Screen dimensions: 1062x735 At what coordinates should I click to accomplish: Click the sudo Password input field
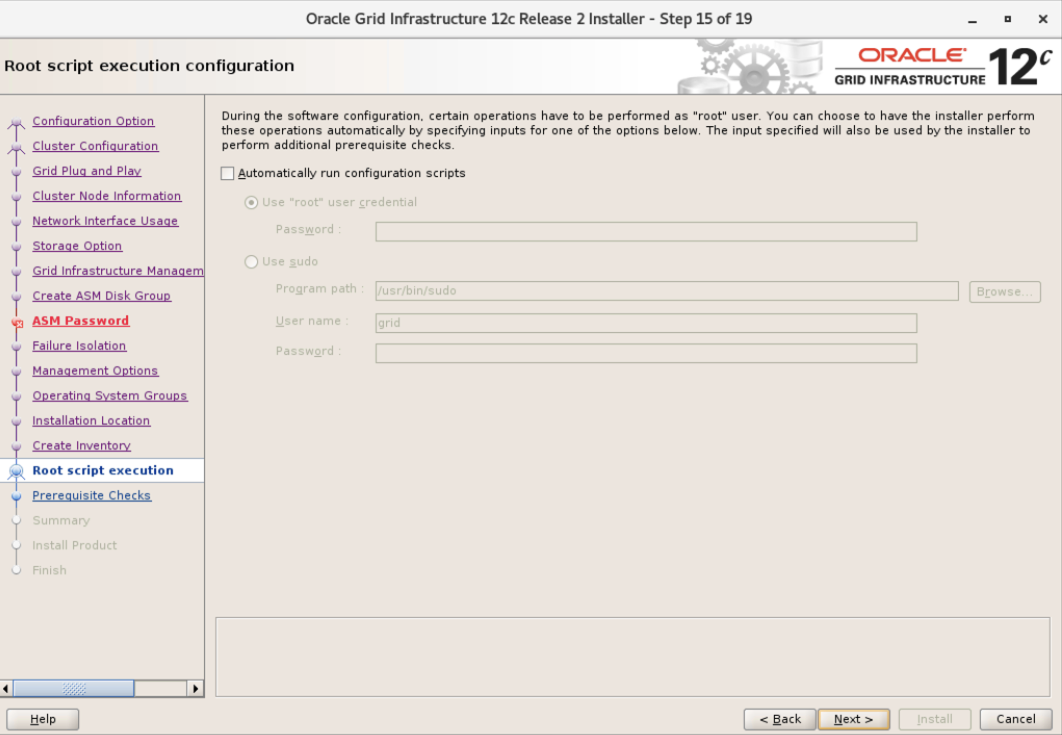pyautogui.click(x=646, y=353)
